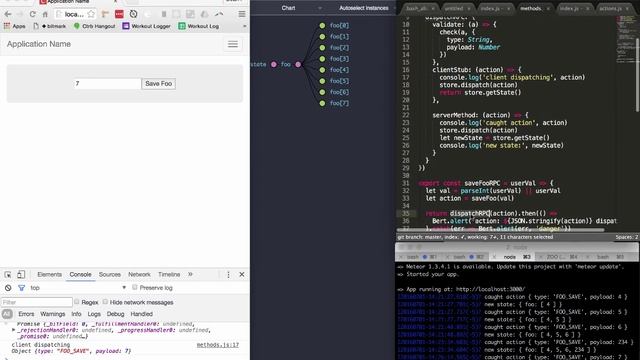Clear the console log

(x=8, y=288)
